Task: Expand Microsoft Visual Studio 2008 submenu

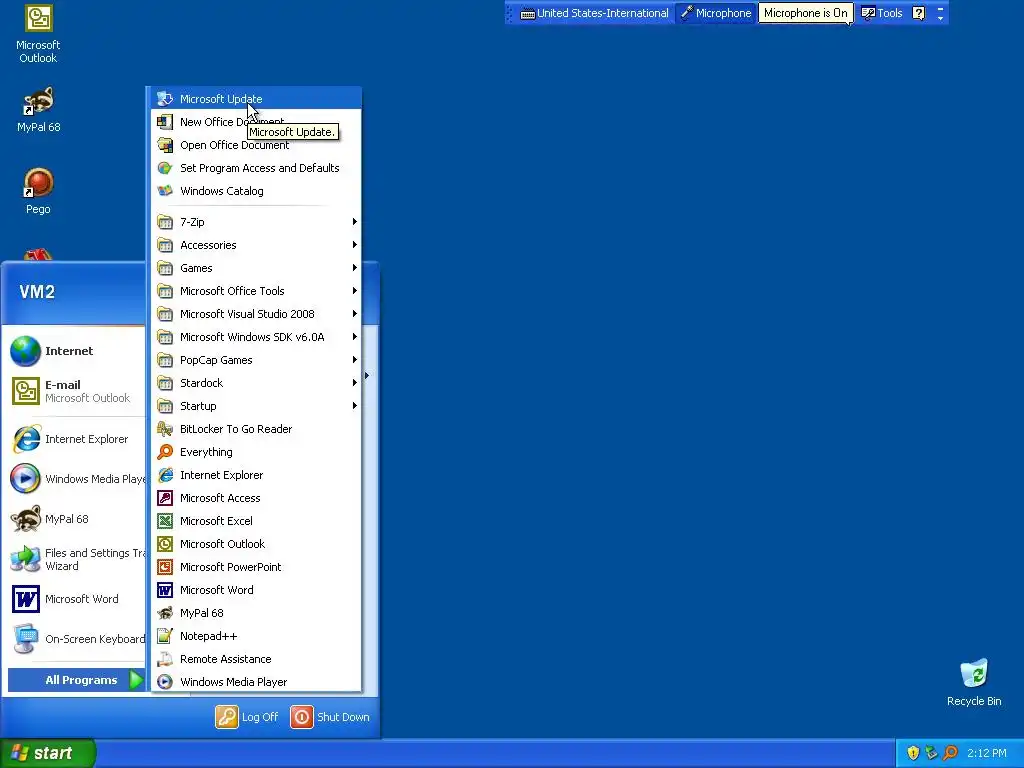Action: coord(256,314)
